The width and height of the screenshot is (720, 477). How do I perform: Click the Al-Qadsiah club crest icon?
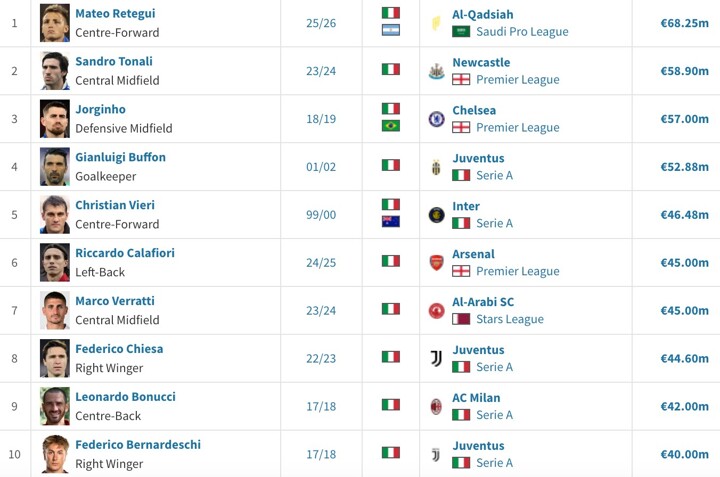(x=436, y=23)
